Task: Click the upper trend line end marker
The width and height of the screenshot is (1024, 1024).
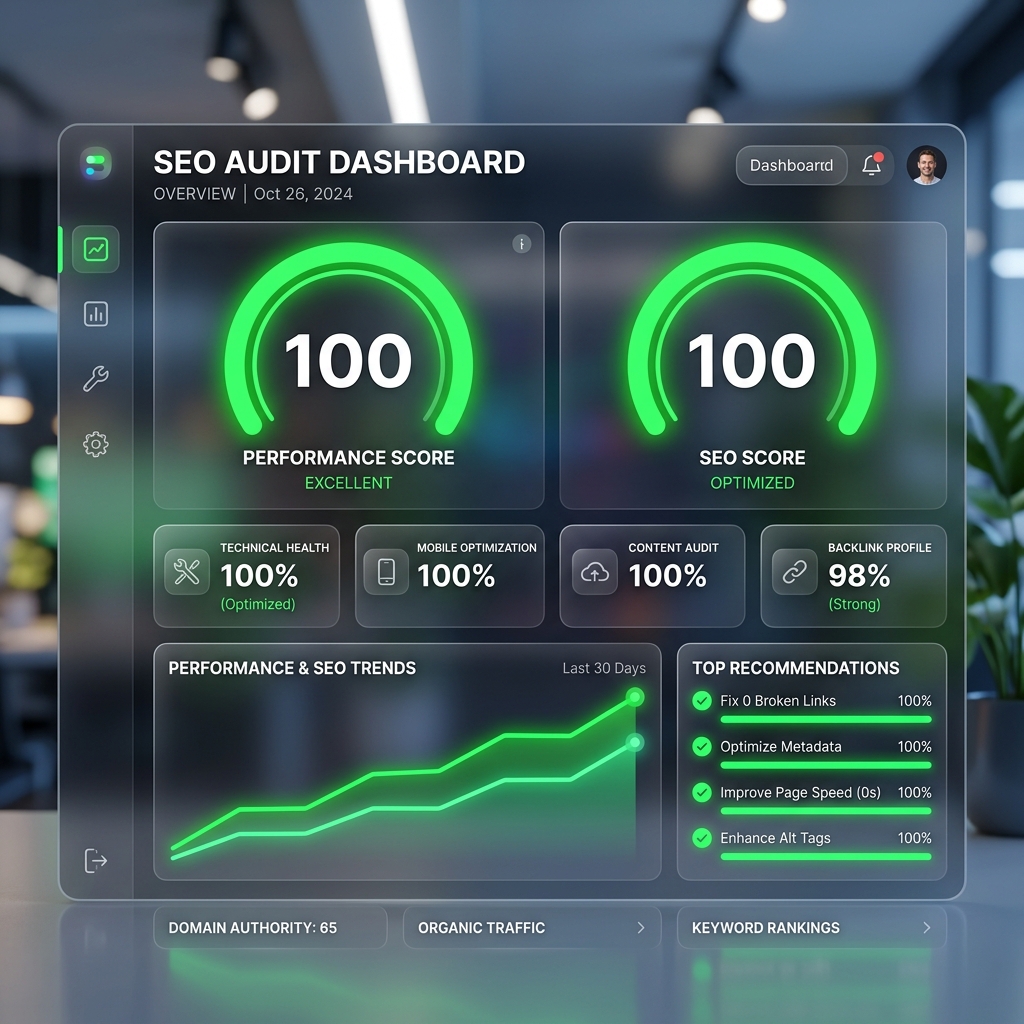Action: pos(635,697)
